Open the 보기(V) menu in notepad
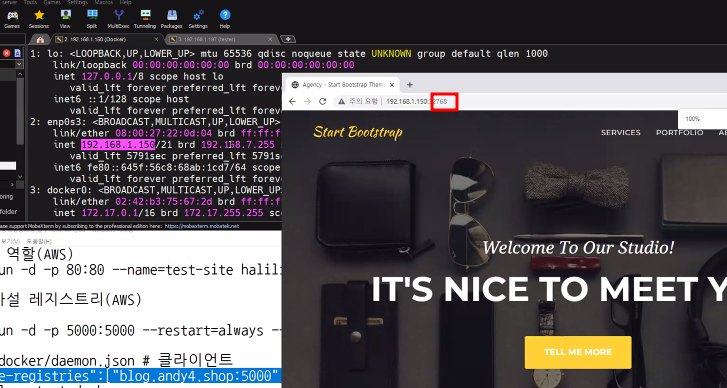 (x=11, y=242)
